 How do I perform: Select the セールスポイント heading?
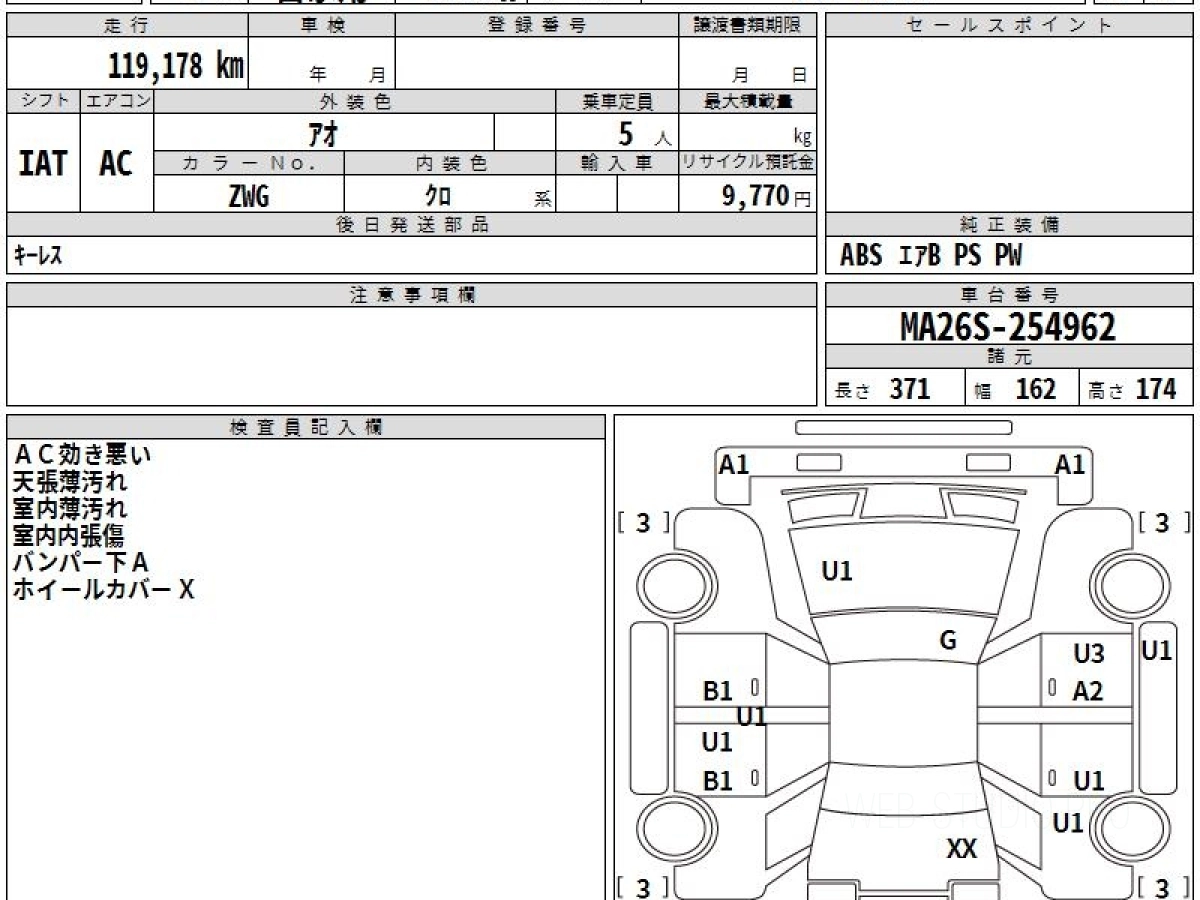click(1009, 26)
